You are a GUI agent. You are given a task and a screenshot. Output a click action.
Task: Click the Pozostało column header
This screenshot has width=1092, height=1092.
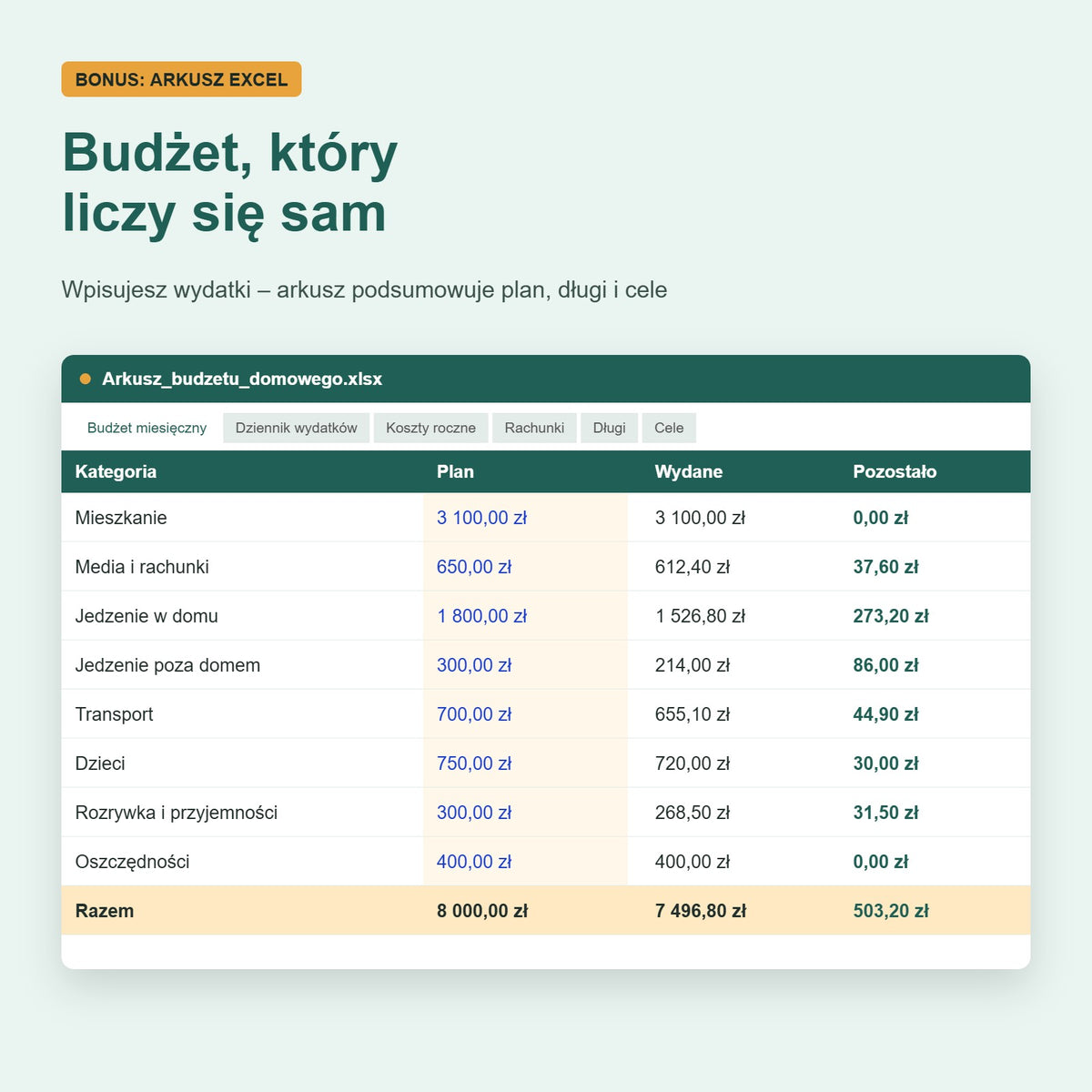pyautogui.click(x=895, y=471)
